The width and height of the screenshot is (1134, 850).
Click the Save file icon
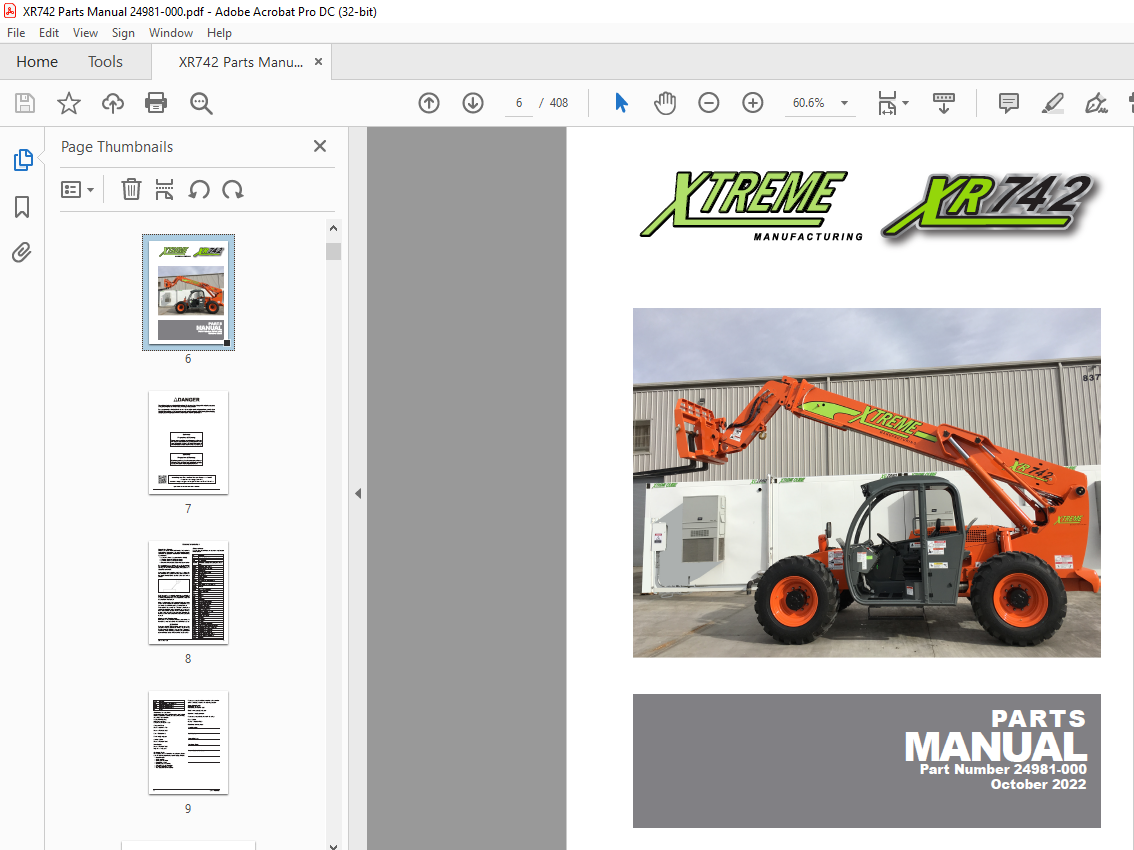pyautogui.click(x=25, y=103)
